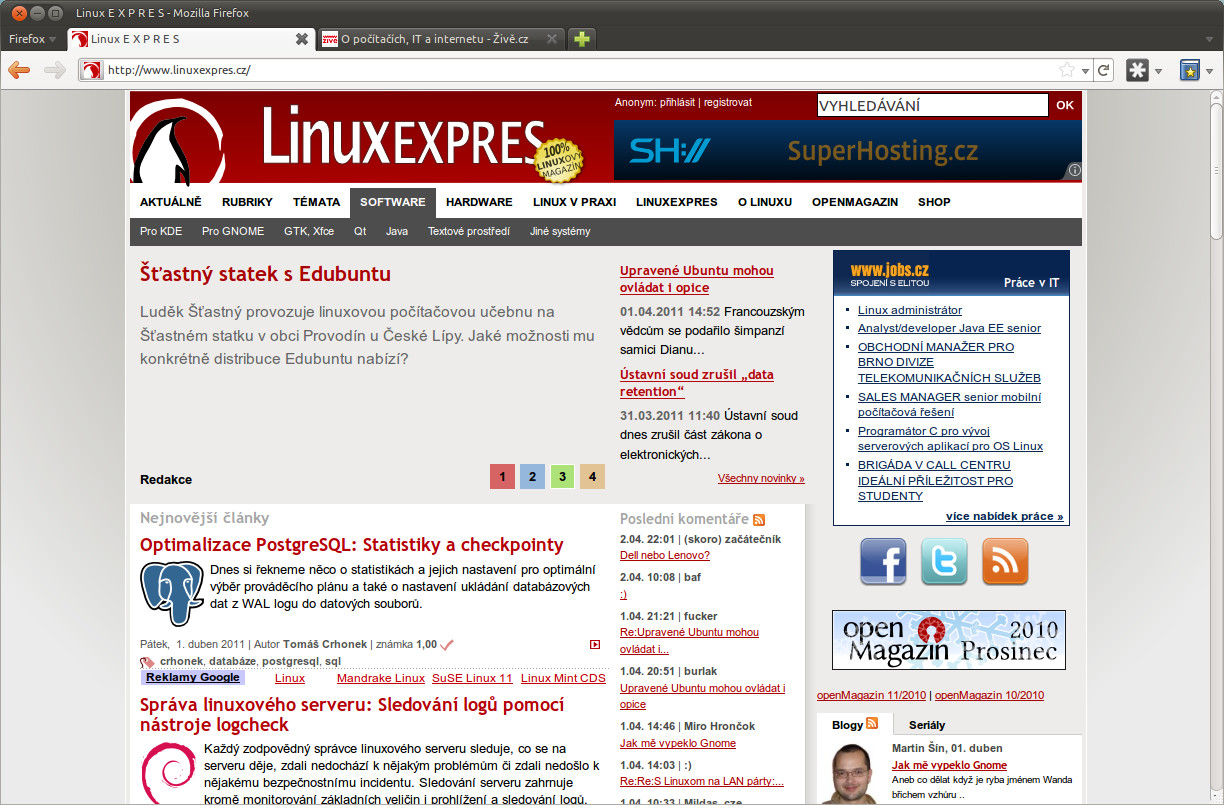Open the Šťastný statek s Edubuntu headline
The image size is (1224, 805).
[x=266, y=274]
